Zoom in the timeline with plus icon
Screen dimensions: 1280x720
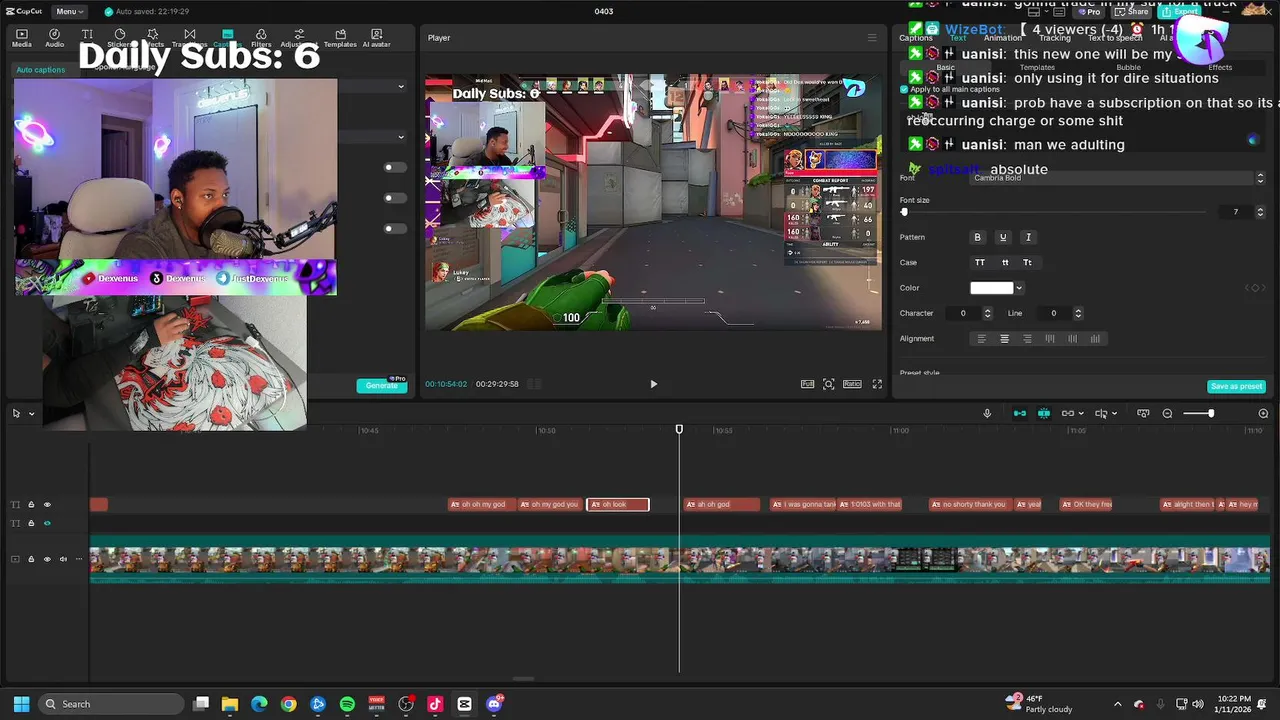pos(1263,413)
